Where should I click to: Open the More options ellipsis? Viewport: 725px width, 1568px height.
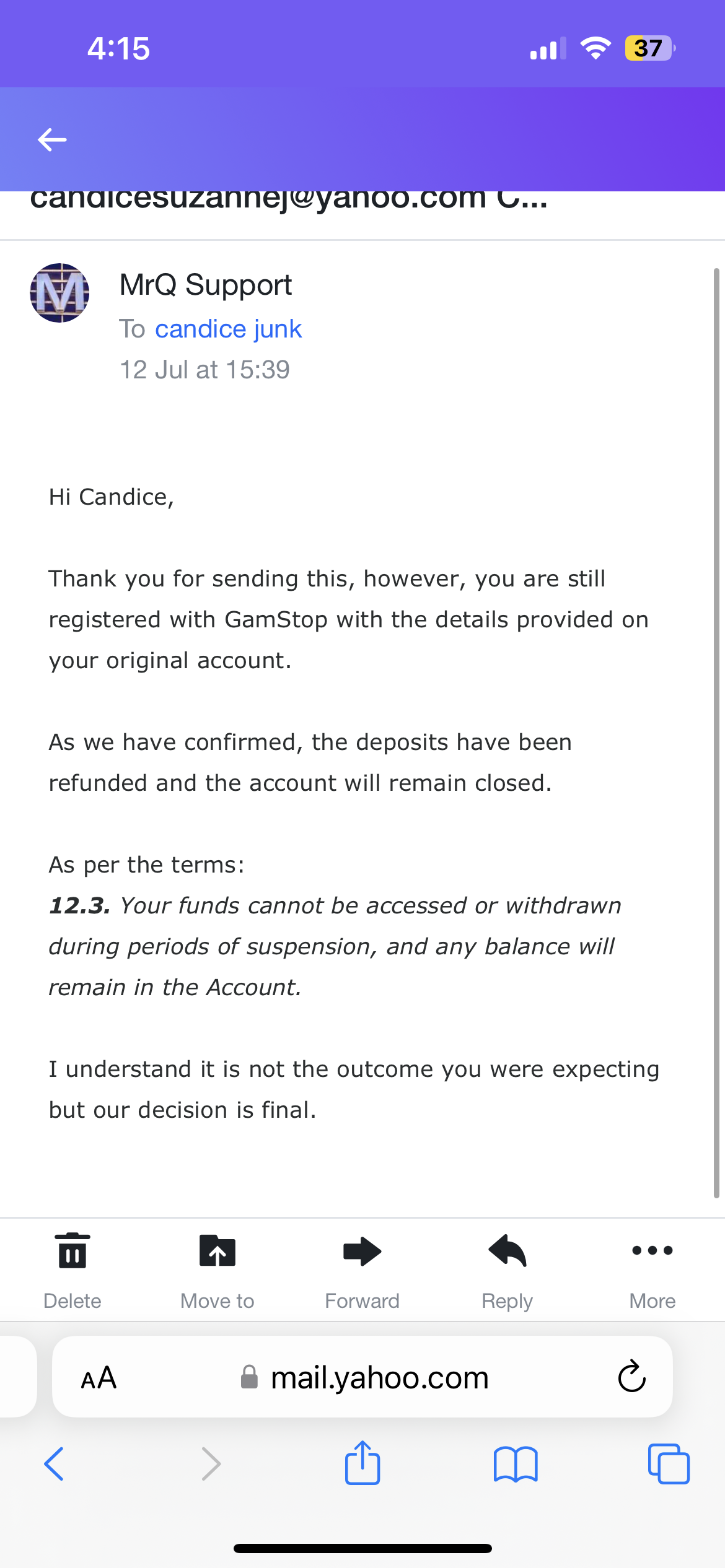(x=652, y=1251)
